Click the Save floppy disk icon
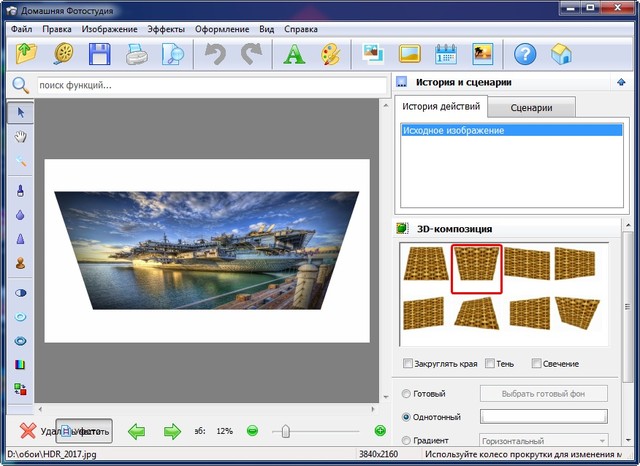This screenshot has height=466, width=640. click(100, 54)
